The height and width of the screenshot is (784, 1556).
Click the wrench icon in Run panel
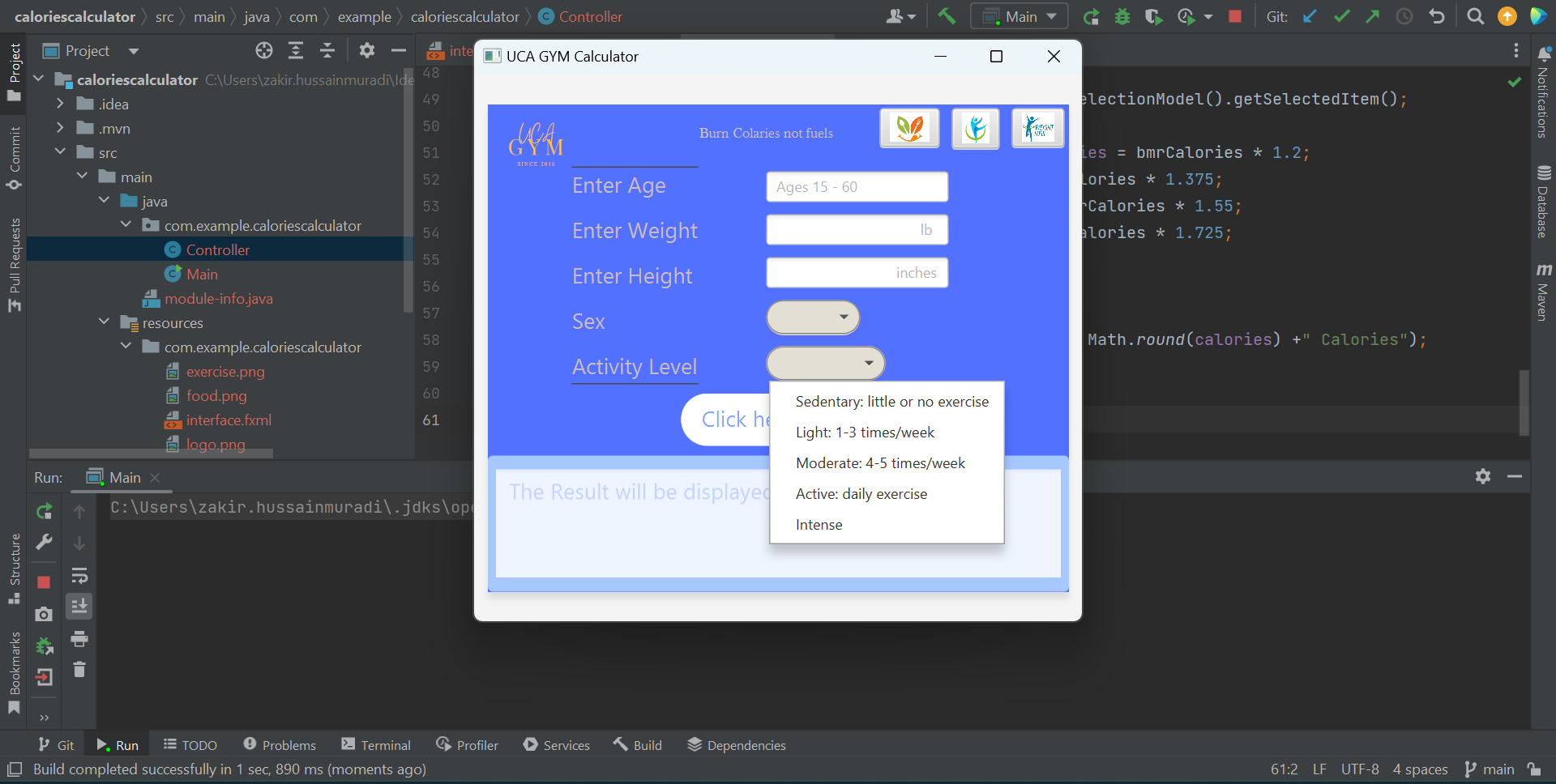45,542
